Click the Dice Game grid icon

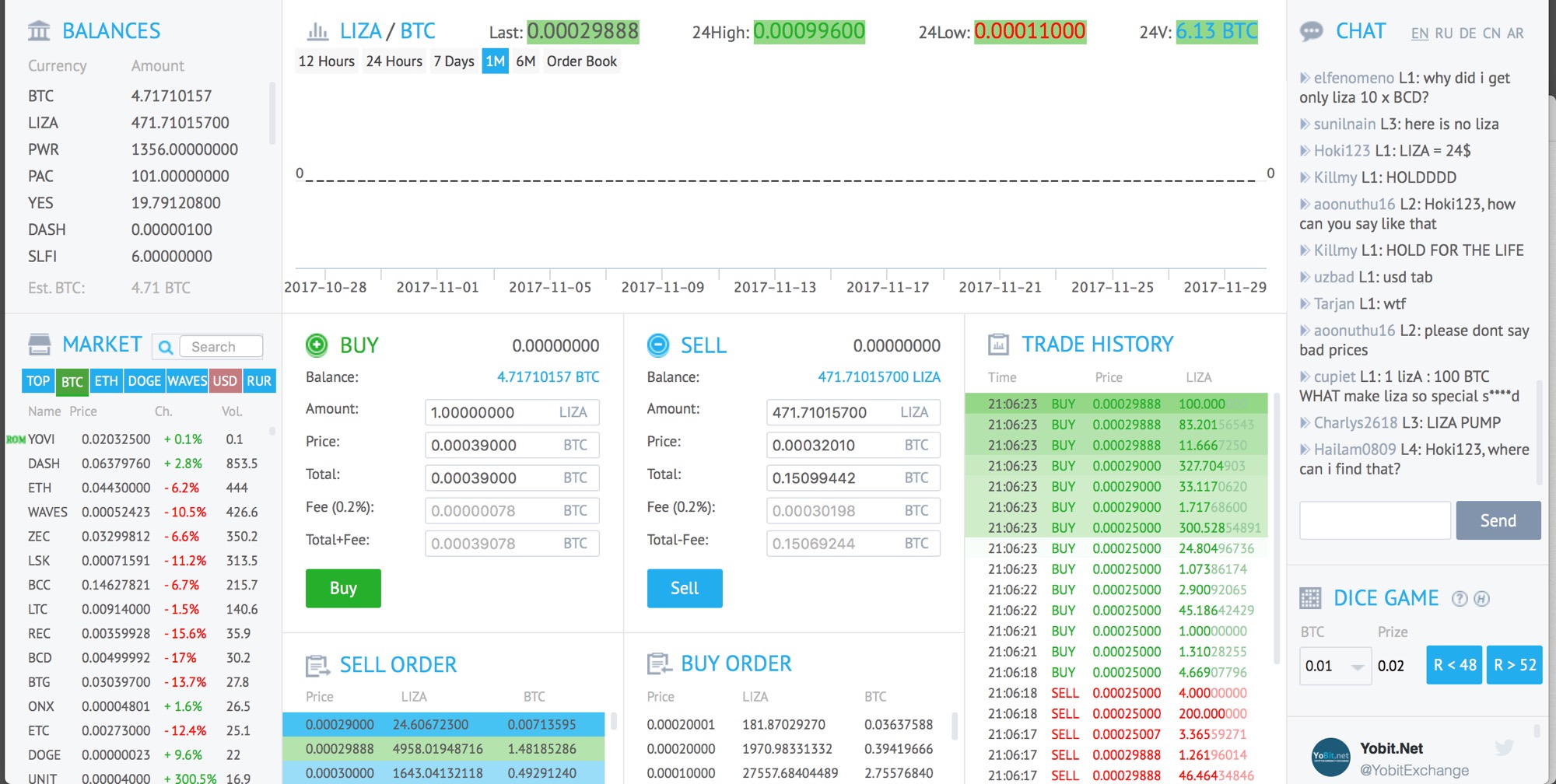(x=1310, y=598)
